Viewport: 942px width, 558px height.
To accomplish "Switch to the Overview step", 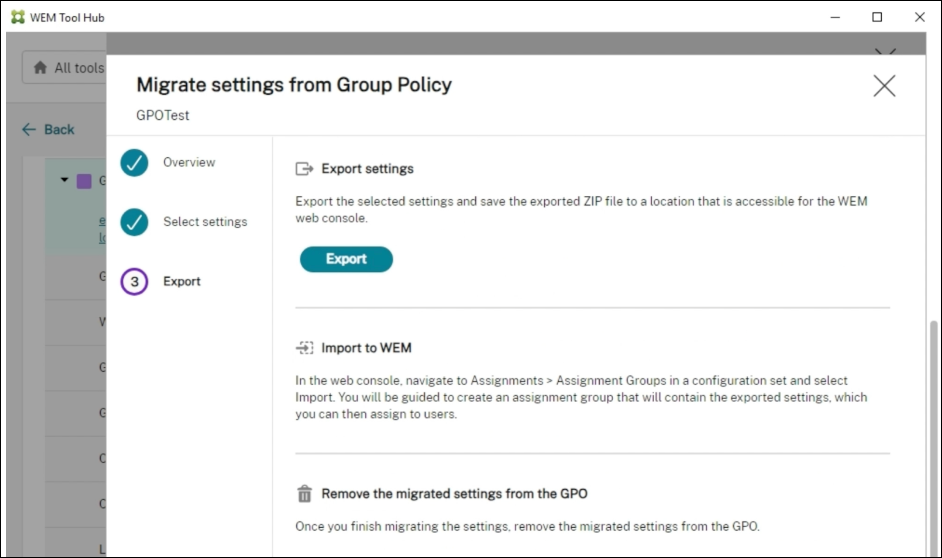I will pyautogui.click(x=189, y=162).
